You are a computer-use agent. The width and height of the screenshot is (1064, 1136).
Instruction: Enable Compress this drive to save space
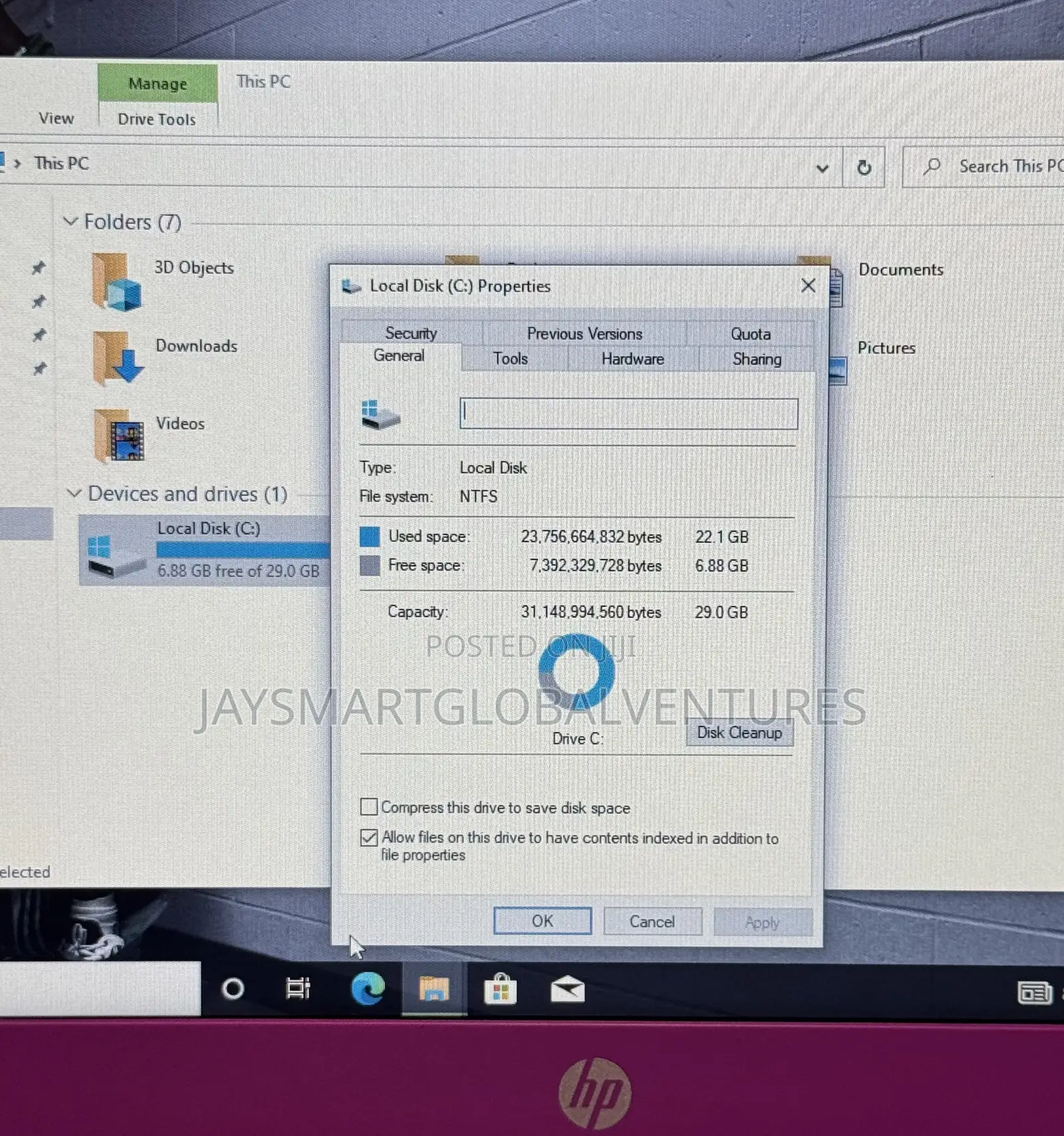tap(368, 807)
